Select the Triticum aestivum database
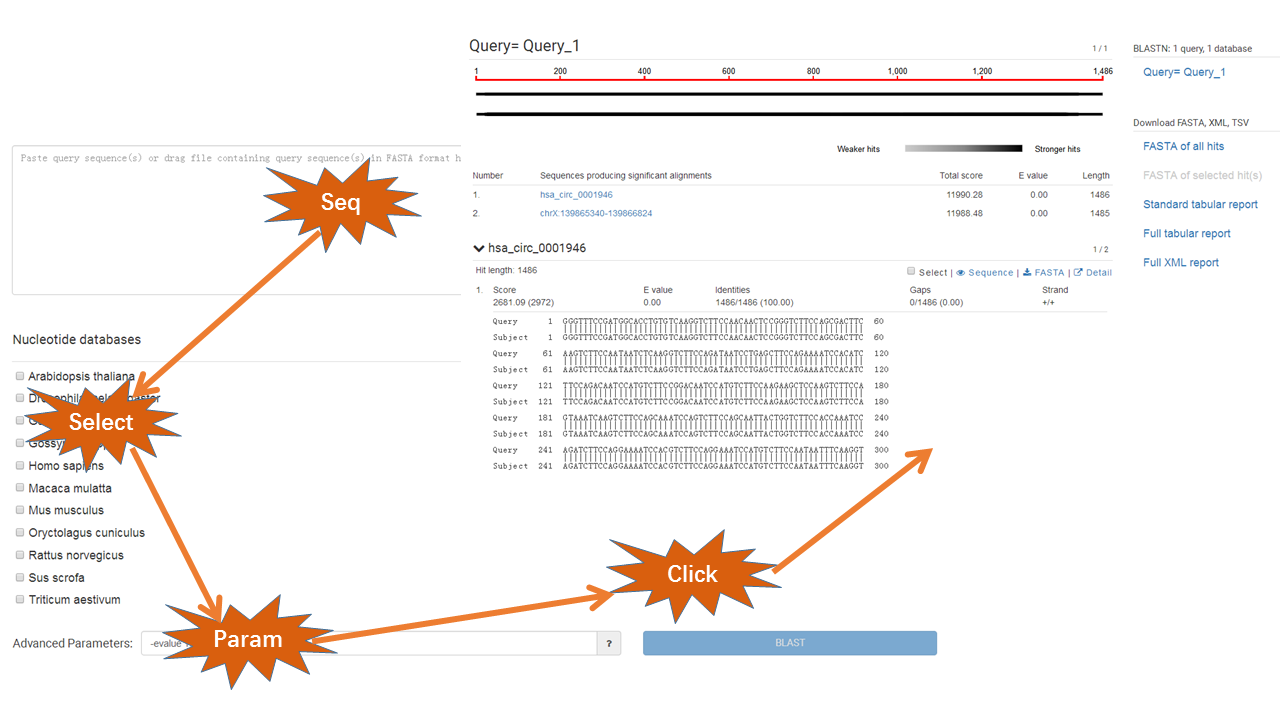The height and width of the screenshot is (720, 1280). click(20, 600)
